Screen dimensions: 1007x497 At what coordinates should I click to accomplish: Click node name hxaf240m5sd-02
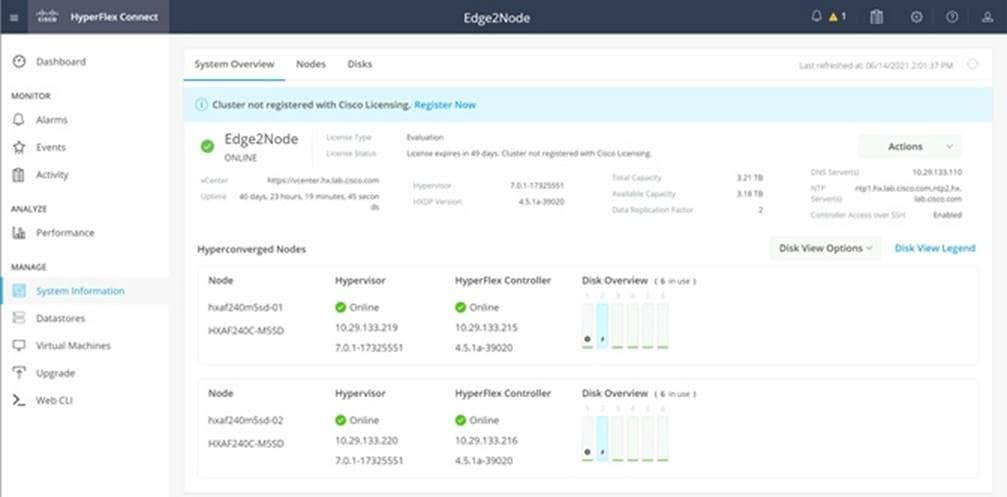(245, 420)
